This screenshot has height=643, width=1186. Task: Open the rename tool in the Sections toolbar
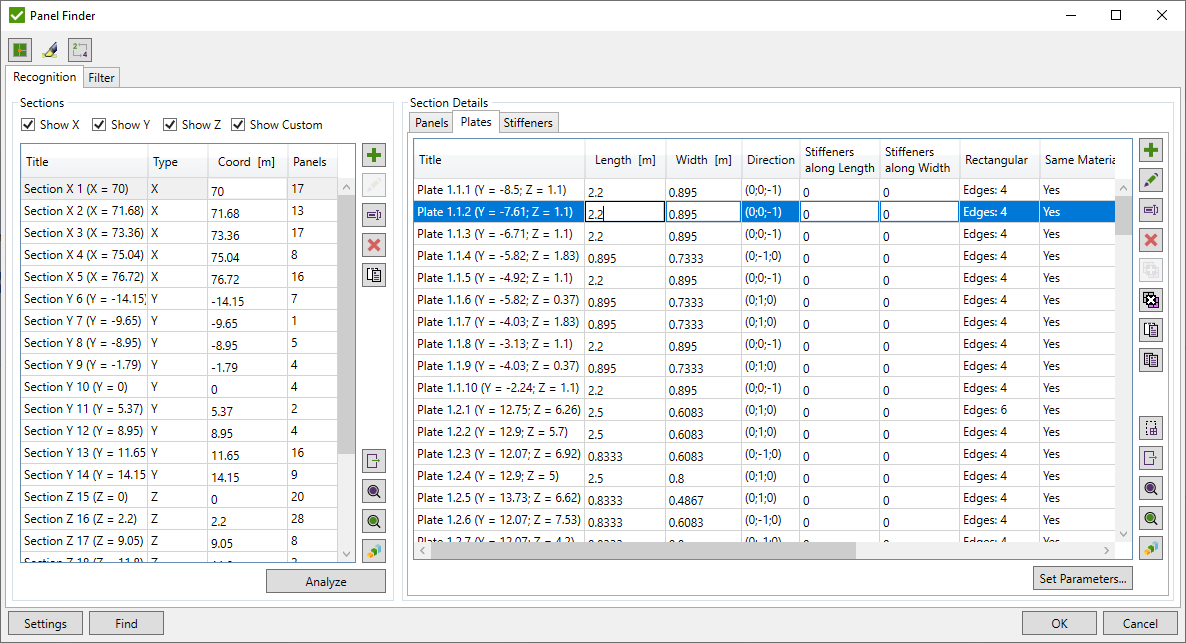coord(374,215)
